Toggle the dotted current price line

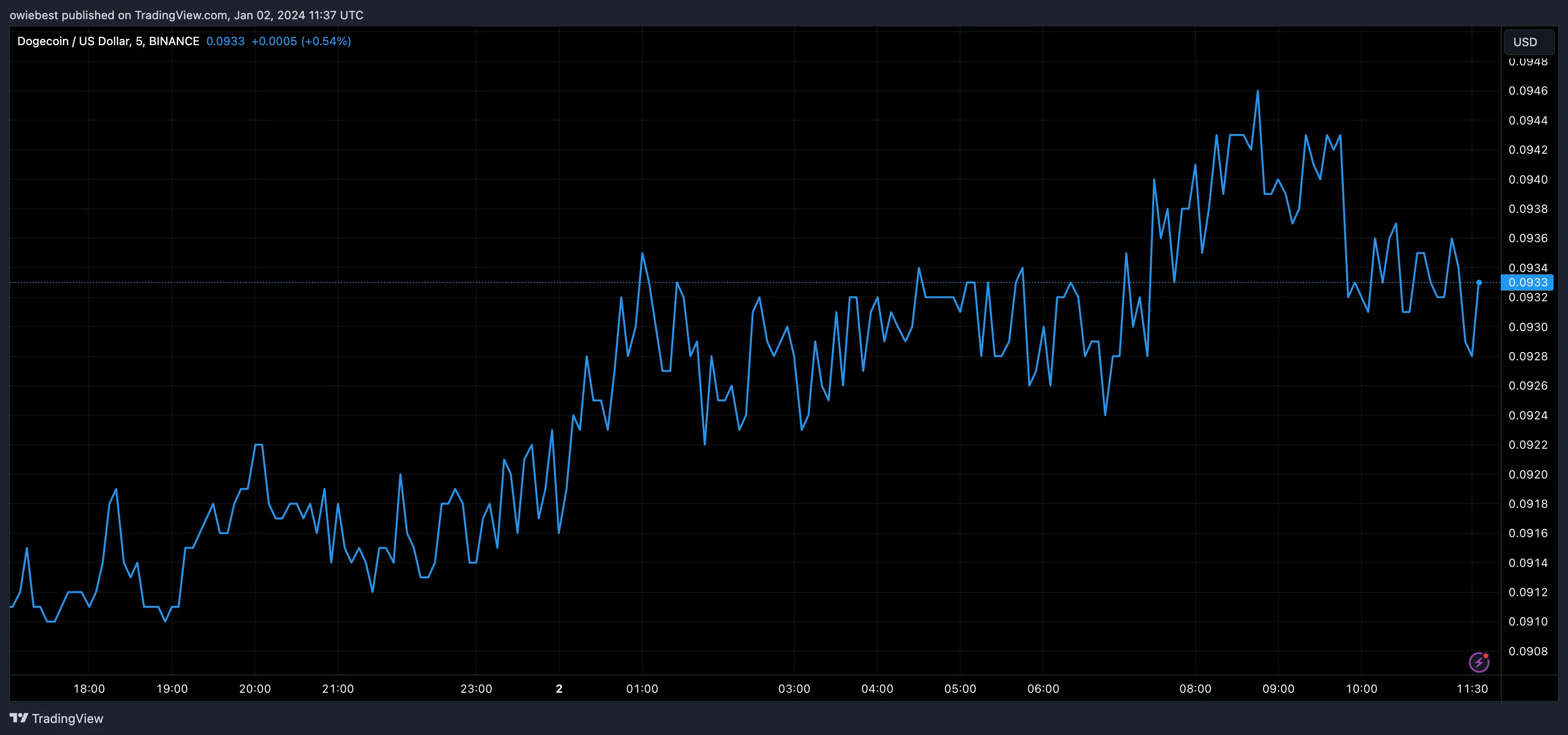(730, 282)
